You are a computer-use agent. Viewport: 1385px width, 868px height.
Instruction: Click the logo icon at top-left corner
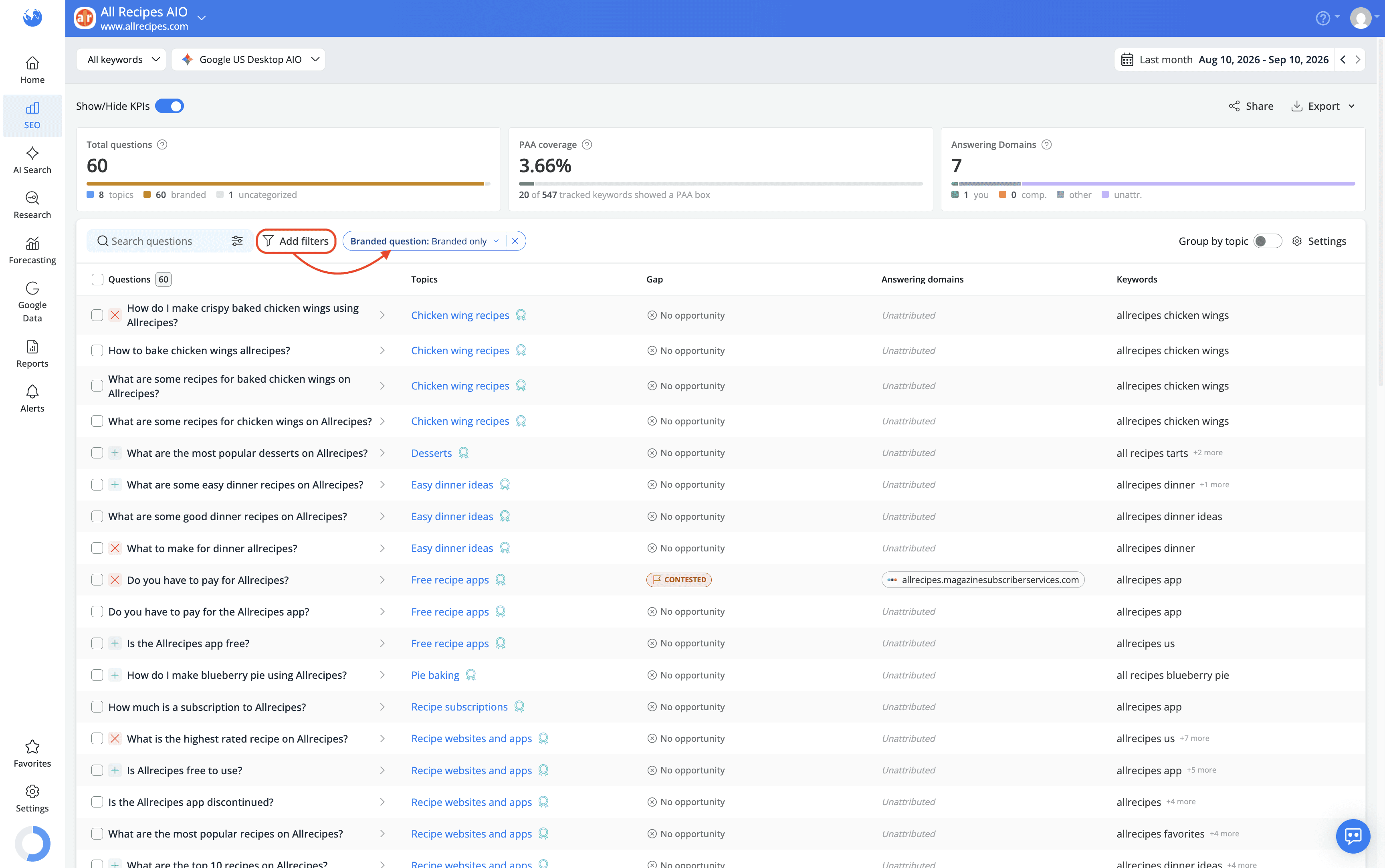click(32, 17)
